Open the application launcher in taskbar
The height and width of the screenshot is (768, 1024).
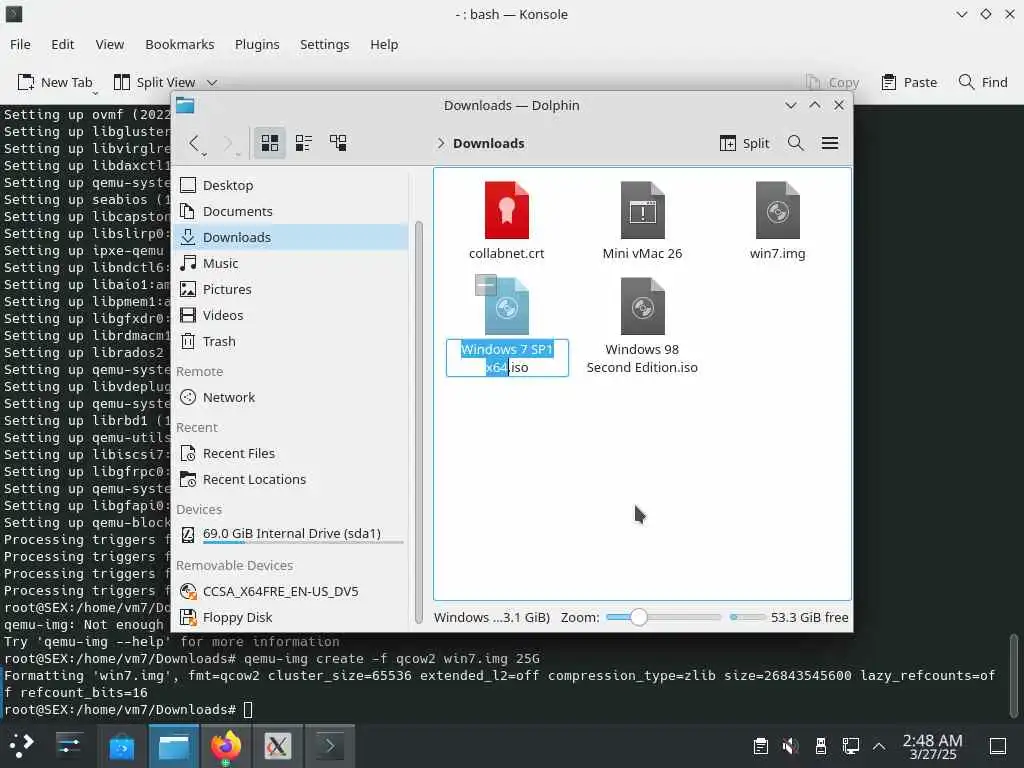coord(21,746)
